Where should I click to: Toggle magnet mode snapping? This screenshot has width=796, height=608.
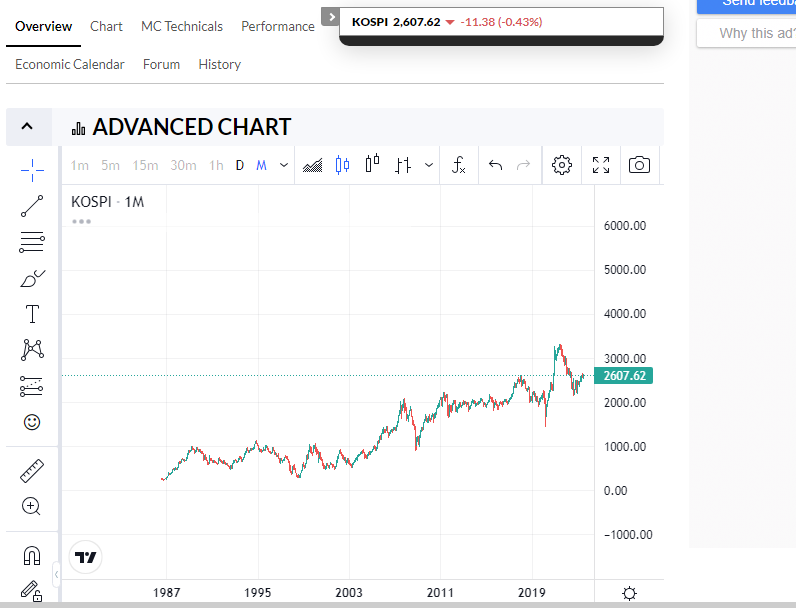pos(32,555)
